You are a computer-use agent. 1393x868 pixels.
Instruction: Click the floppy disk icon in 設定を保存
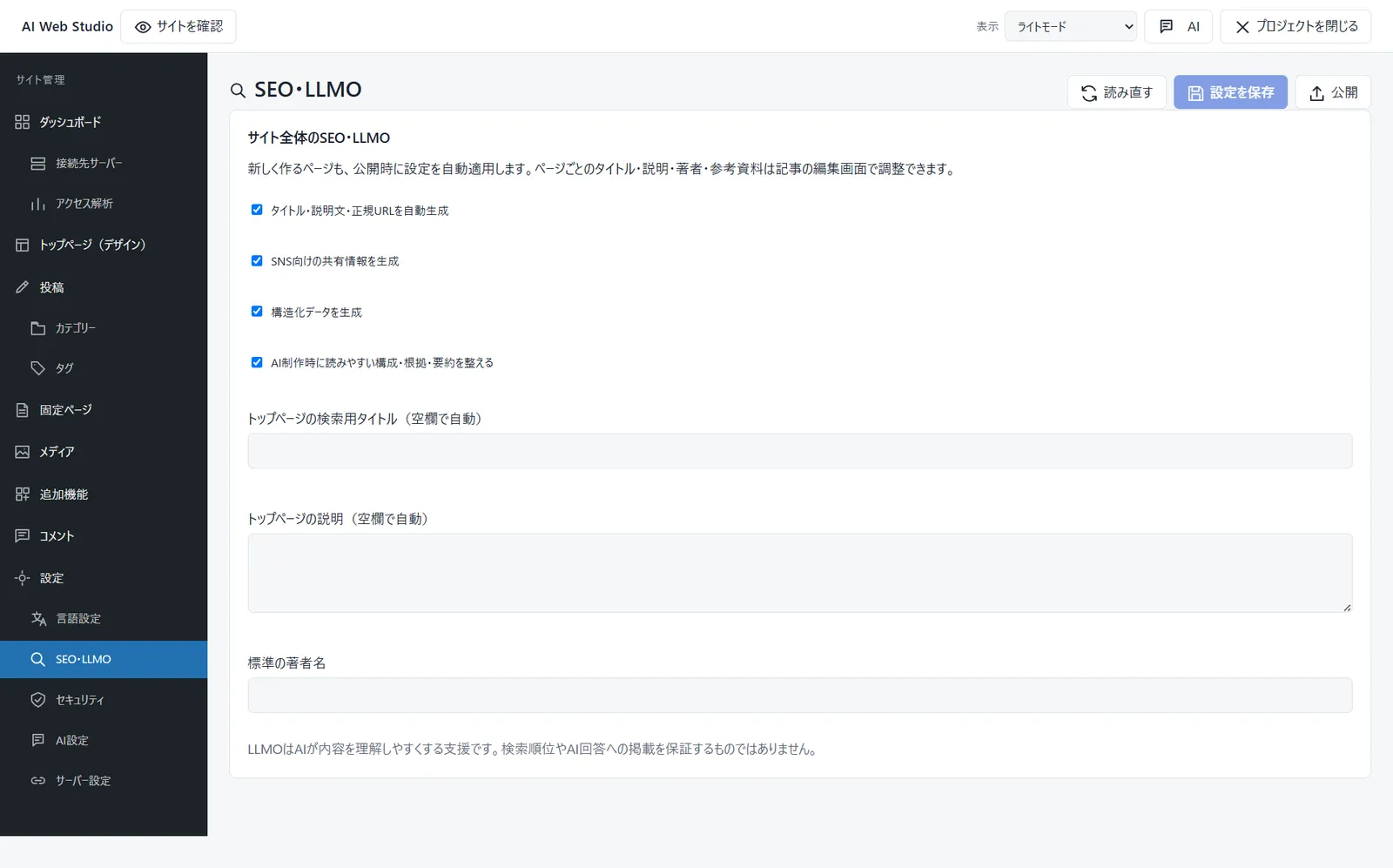click(1195, 93)
